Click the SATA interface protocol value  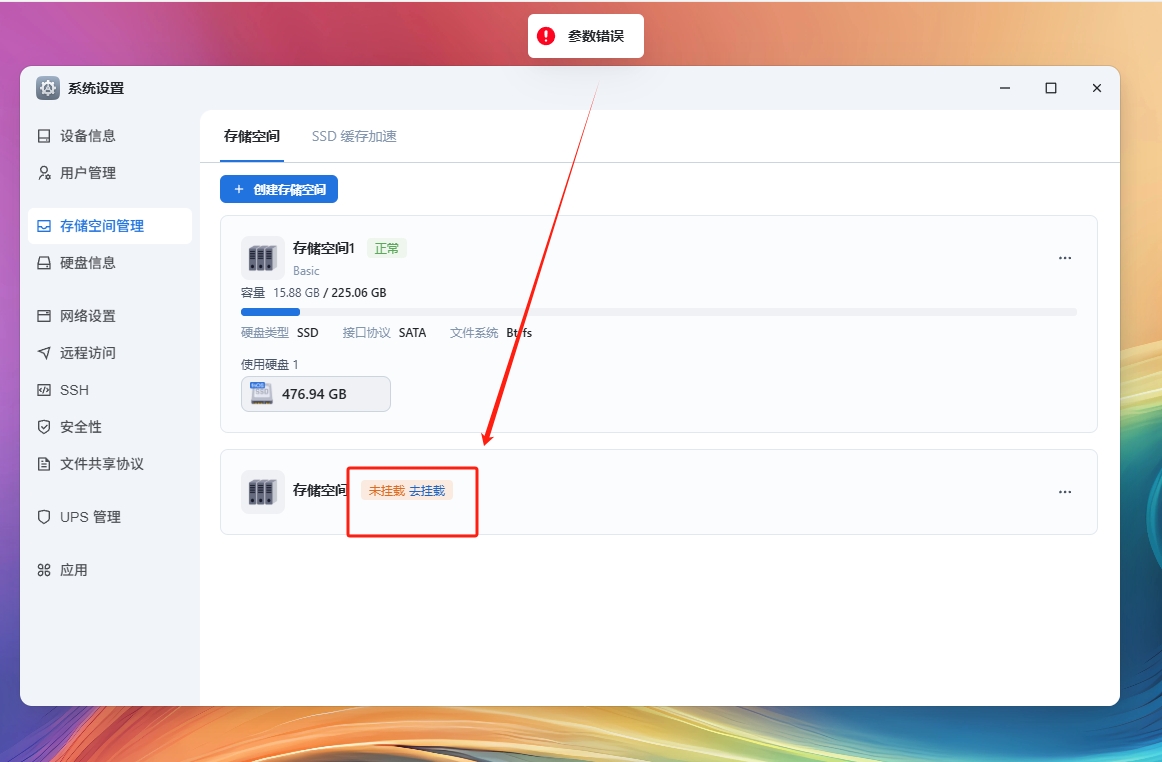point(412,333)
